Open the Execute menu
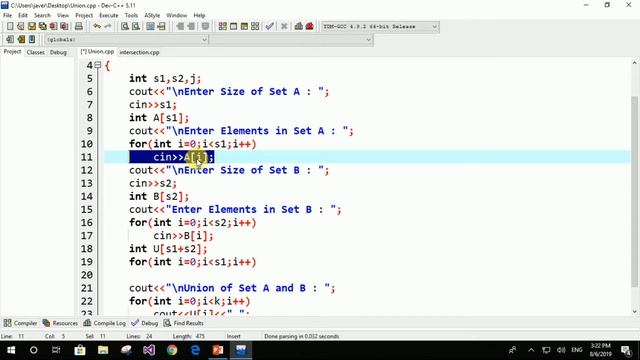This screenshot has height=360, width=640. pos(109,15)
